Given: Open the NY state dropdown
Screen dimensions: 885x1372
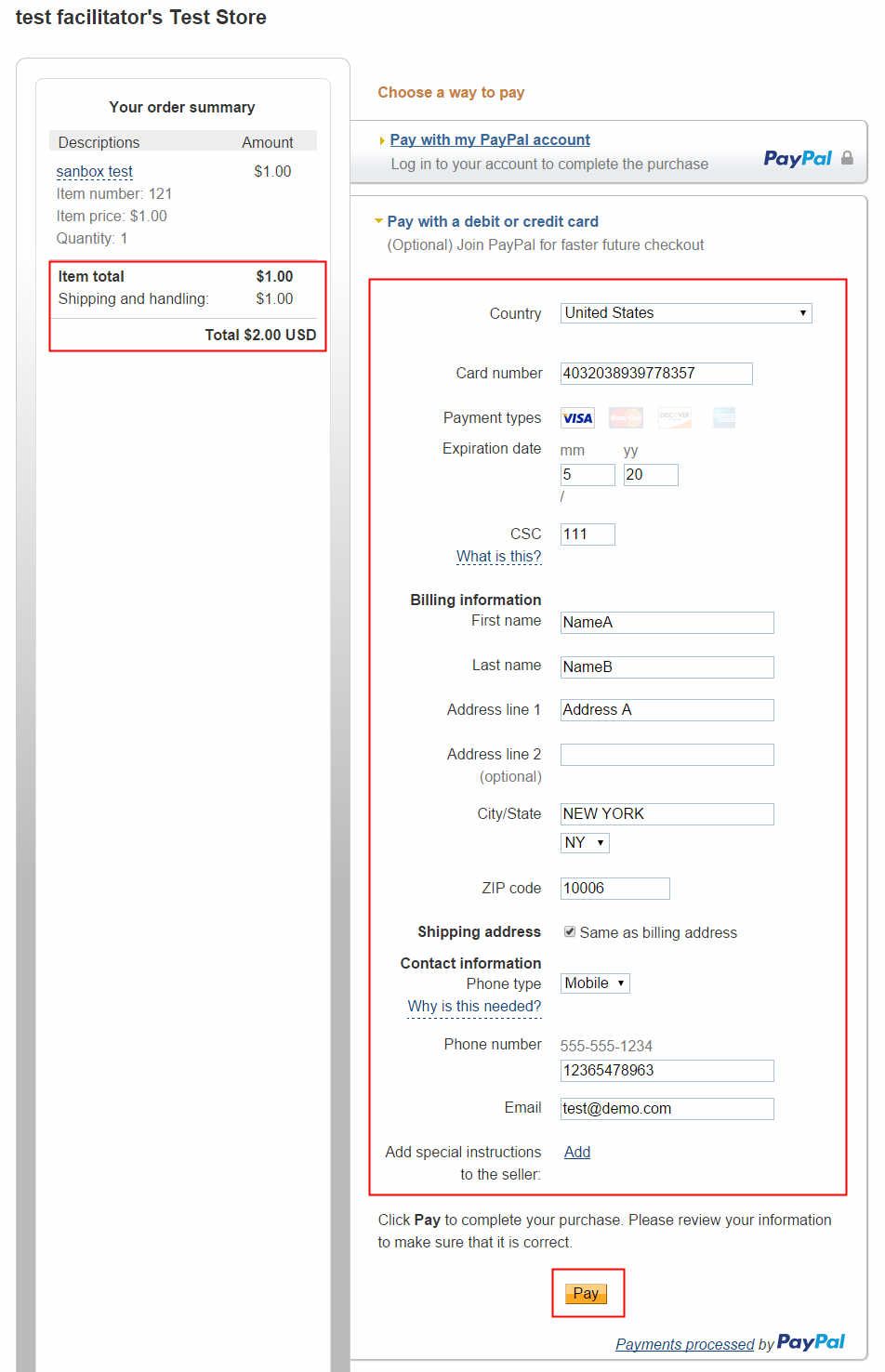Looking at the screenshot, I should (x=585, y=843).
